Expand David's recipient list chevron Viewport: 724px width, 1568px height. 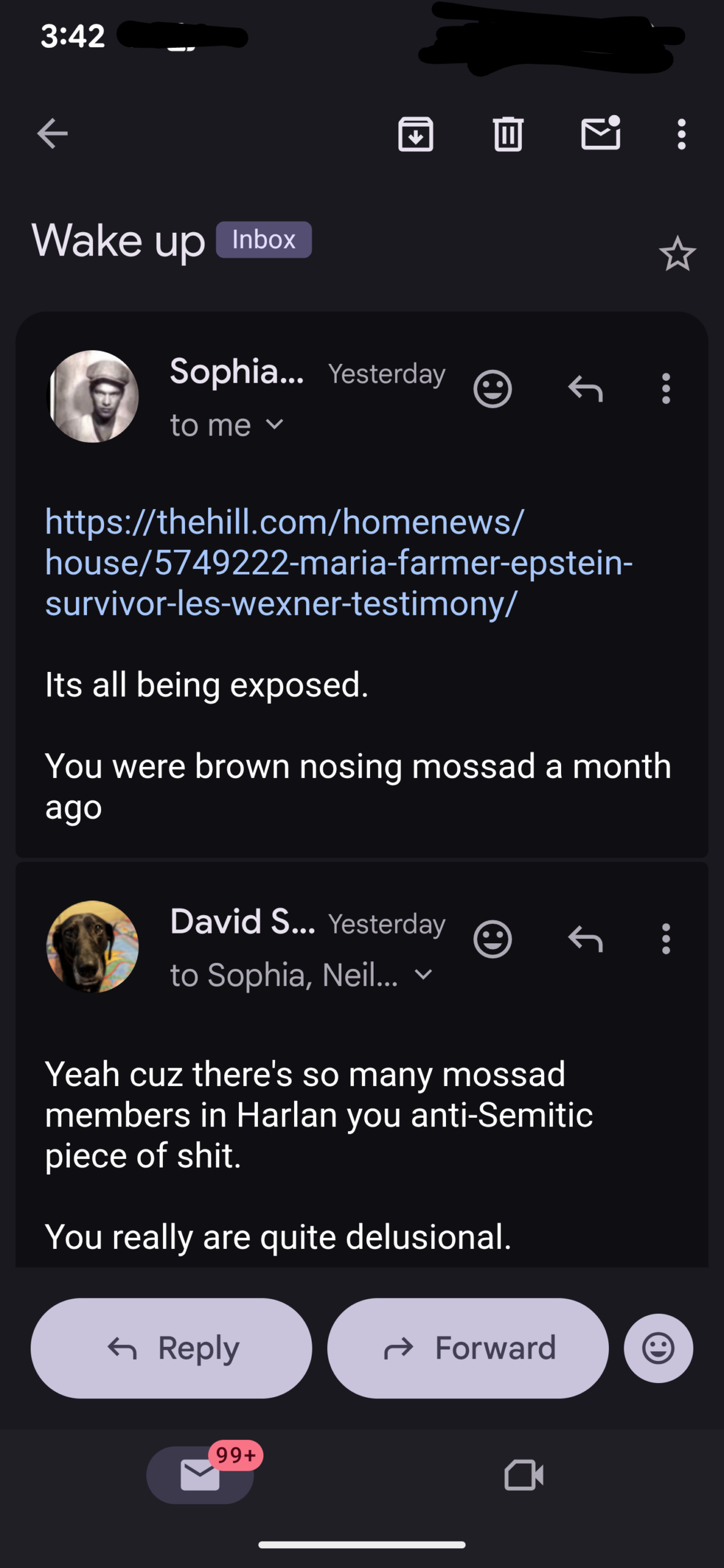423,974
